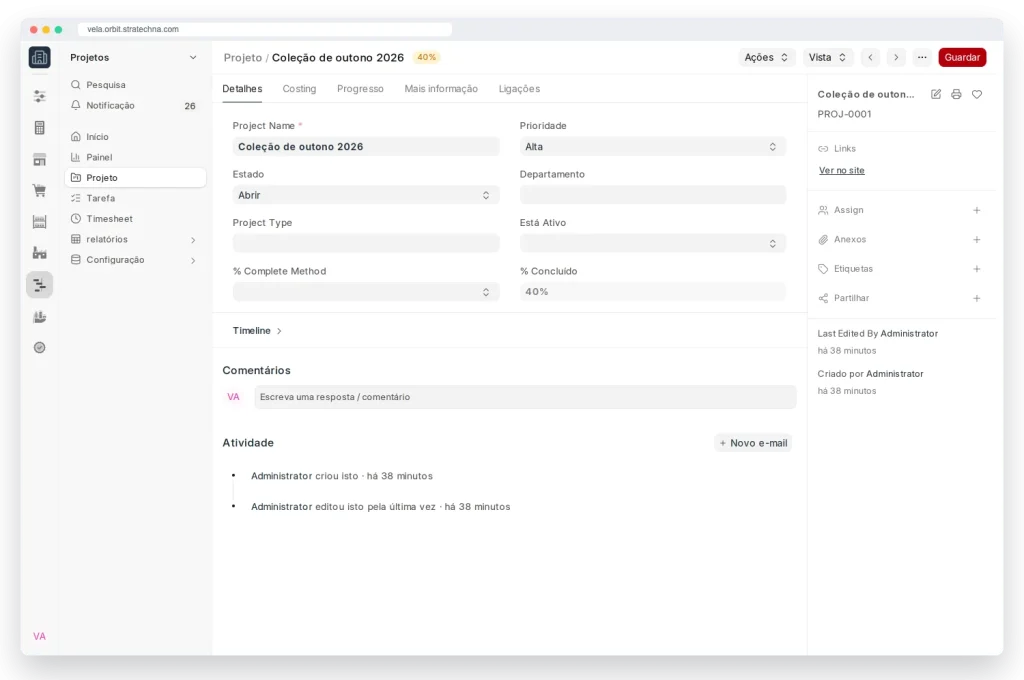Add a tag with the Etiquetas plus icon
The width and height of the screenshot is (1024, 680).
tap(977, 269)
